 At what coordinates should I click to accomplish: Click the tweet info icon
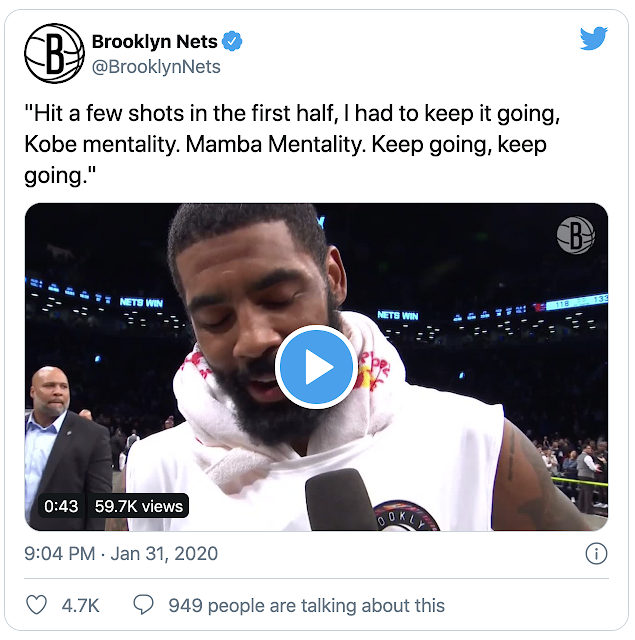pyautogui.click(x=596, y=554)
